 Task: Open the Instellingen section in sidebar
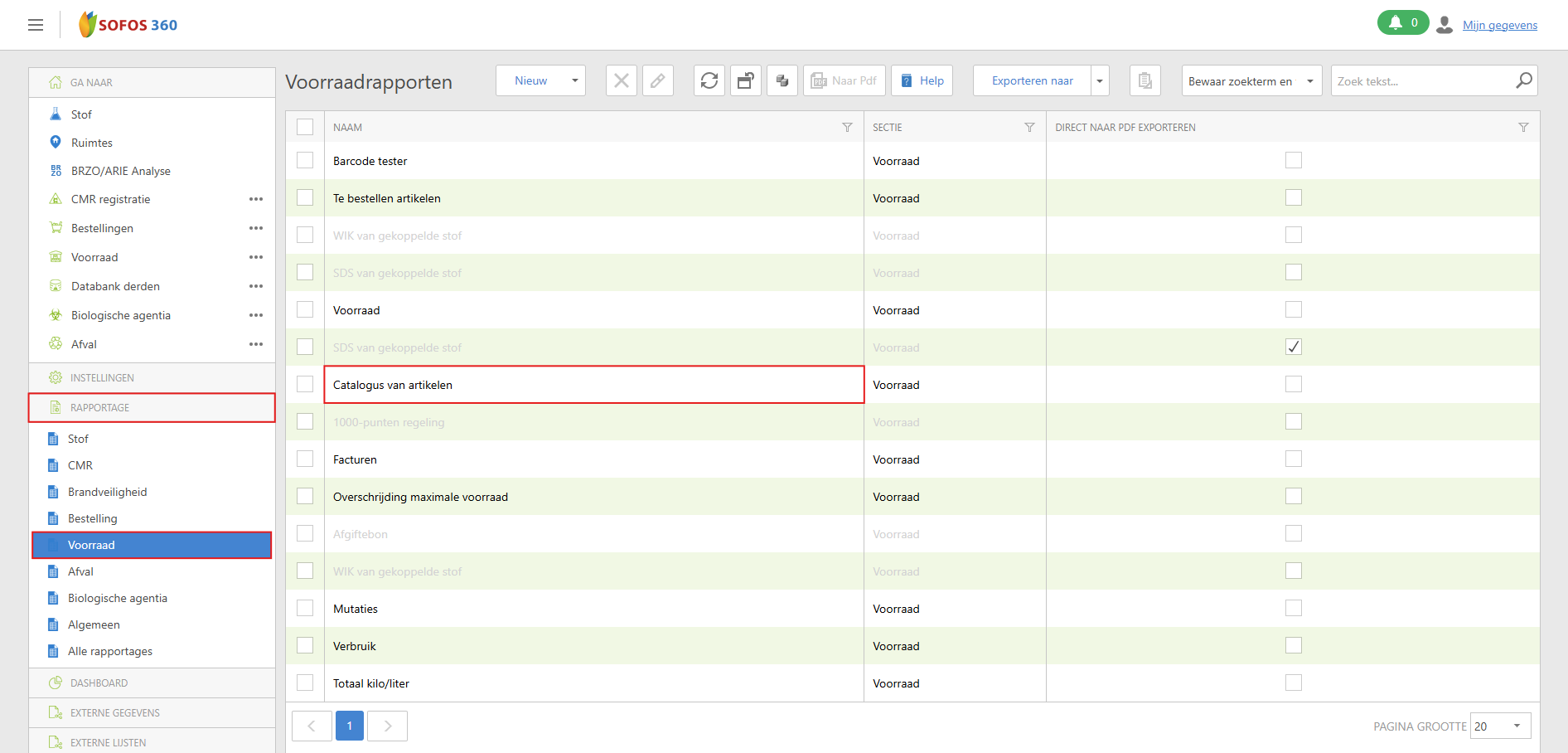[102, 378]
